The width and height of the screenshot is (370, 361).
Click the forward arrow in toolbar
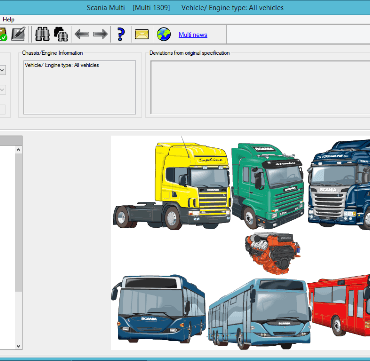(x=100, y=34)
